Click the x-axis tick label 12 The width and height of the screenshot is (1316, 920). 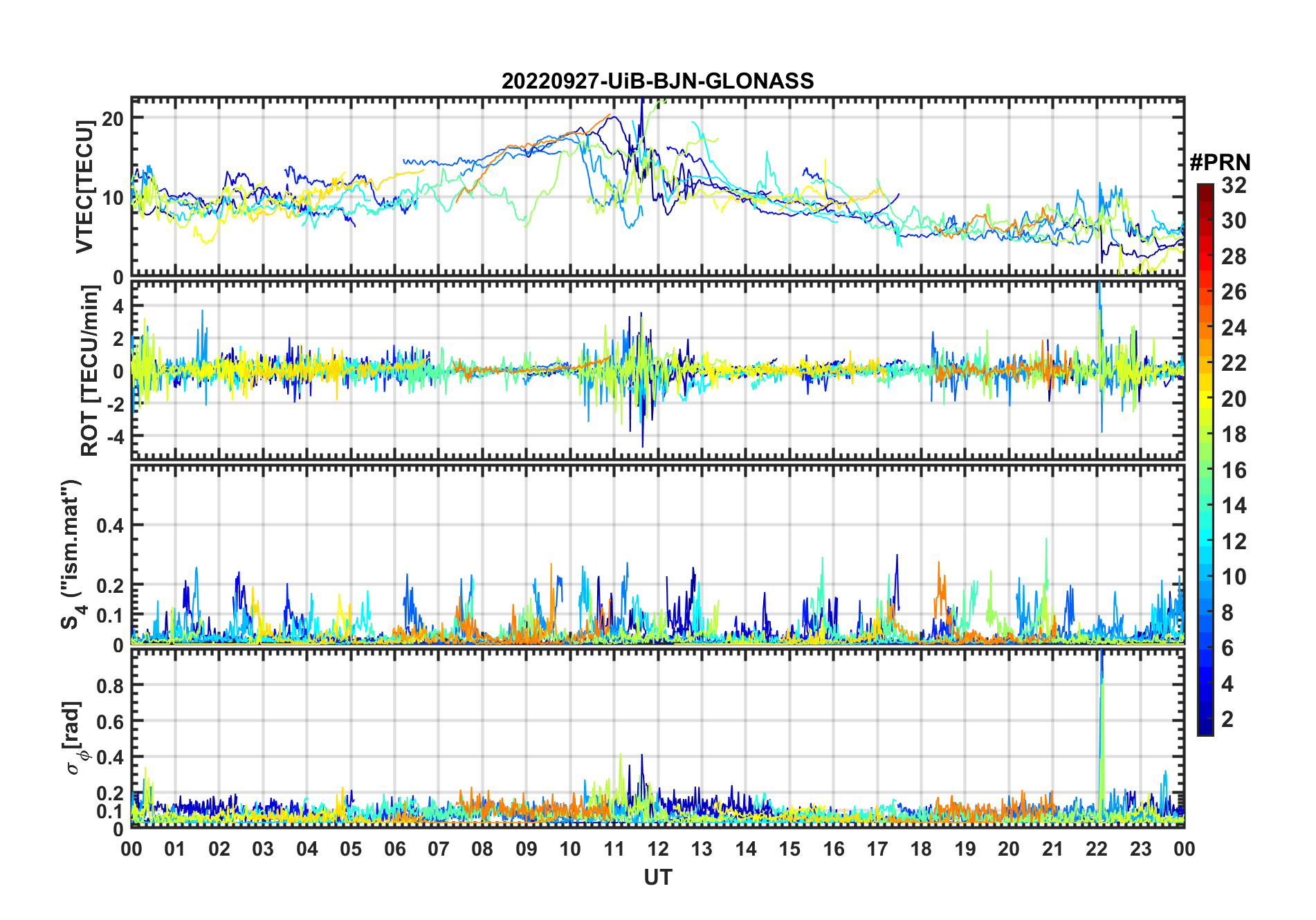pos(657,849)
